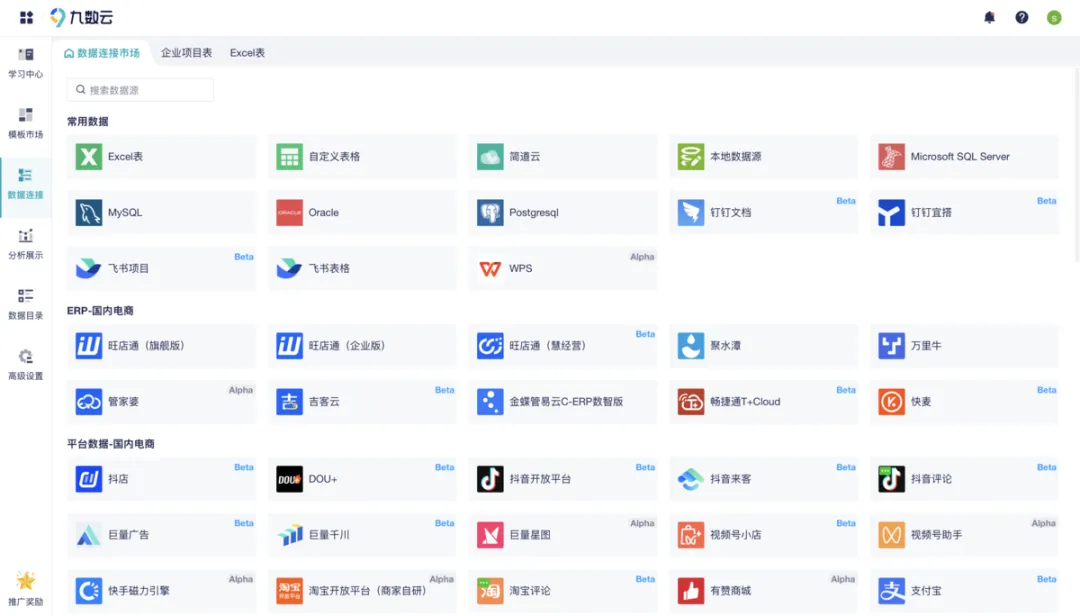The image size is (1080, 616).
Task: Switch to the 企业项目表 tab
Action: coord(186,53)
